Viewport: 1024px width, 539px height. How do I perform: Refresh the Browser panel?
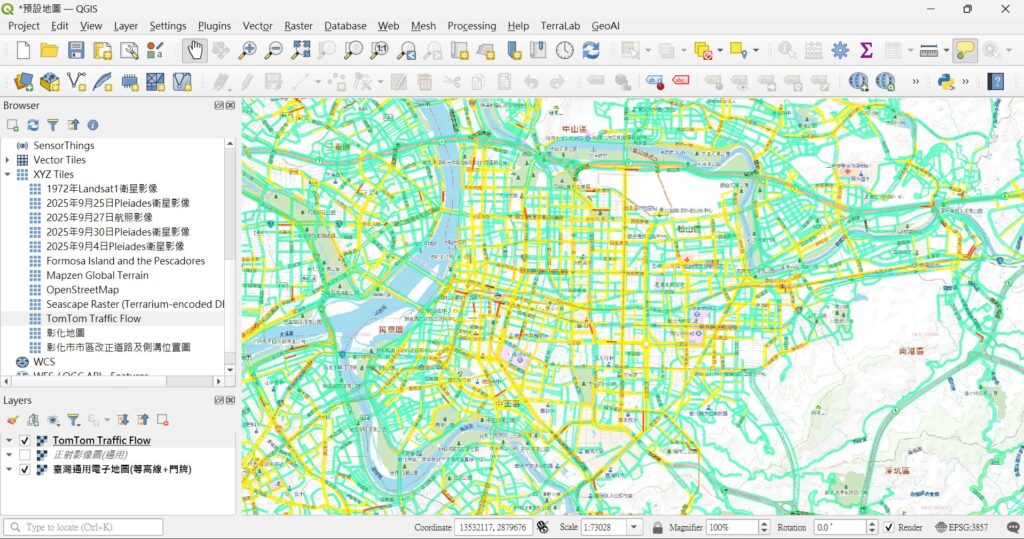tap(33, 125)
